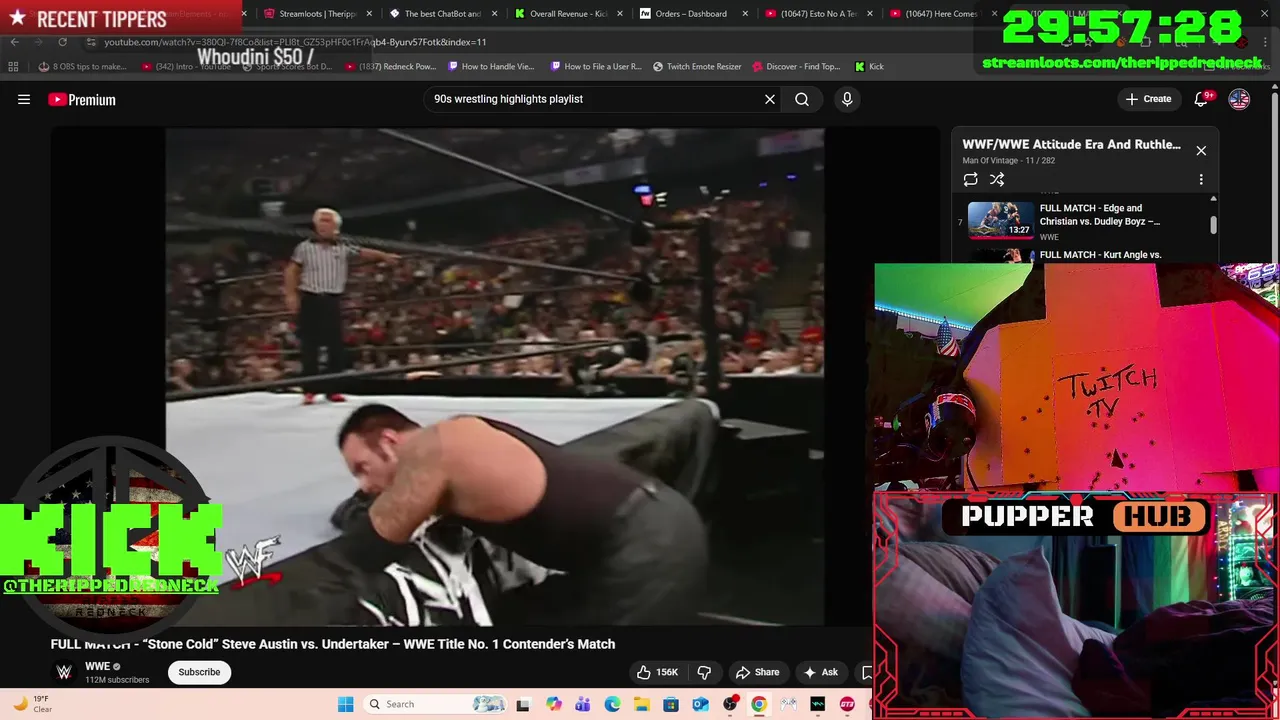
Task: Open Task View from taskbar
Action: pyautogui.click(x=522, y=704)
